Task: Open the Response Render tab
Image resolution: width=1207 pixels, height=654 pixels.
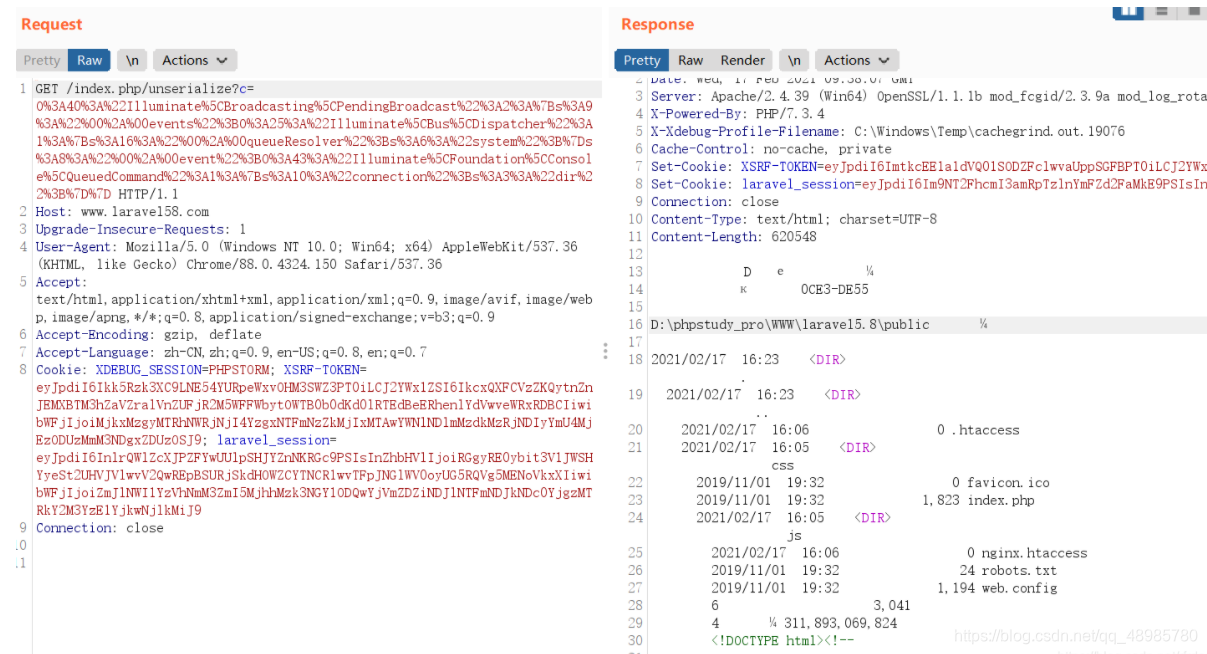Action: [x=743, y=60]
